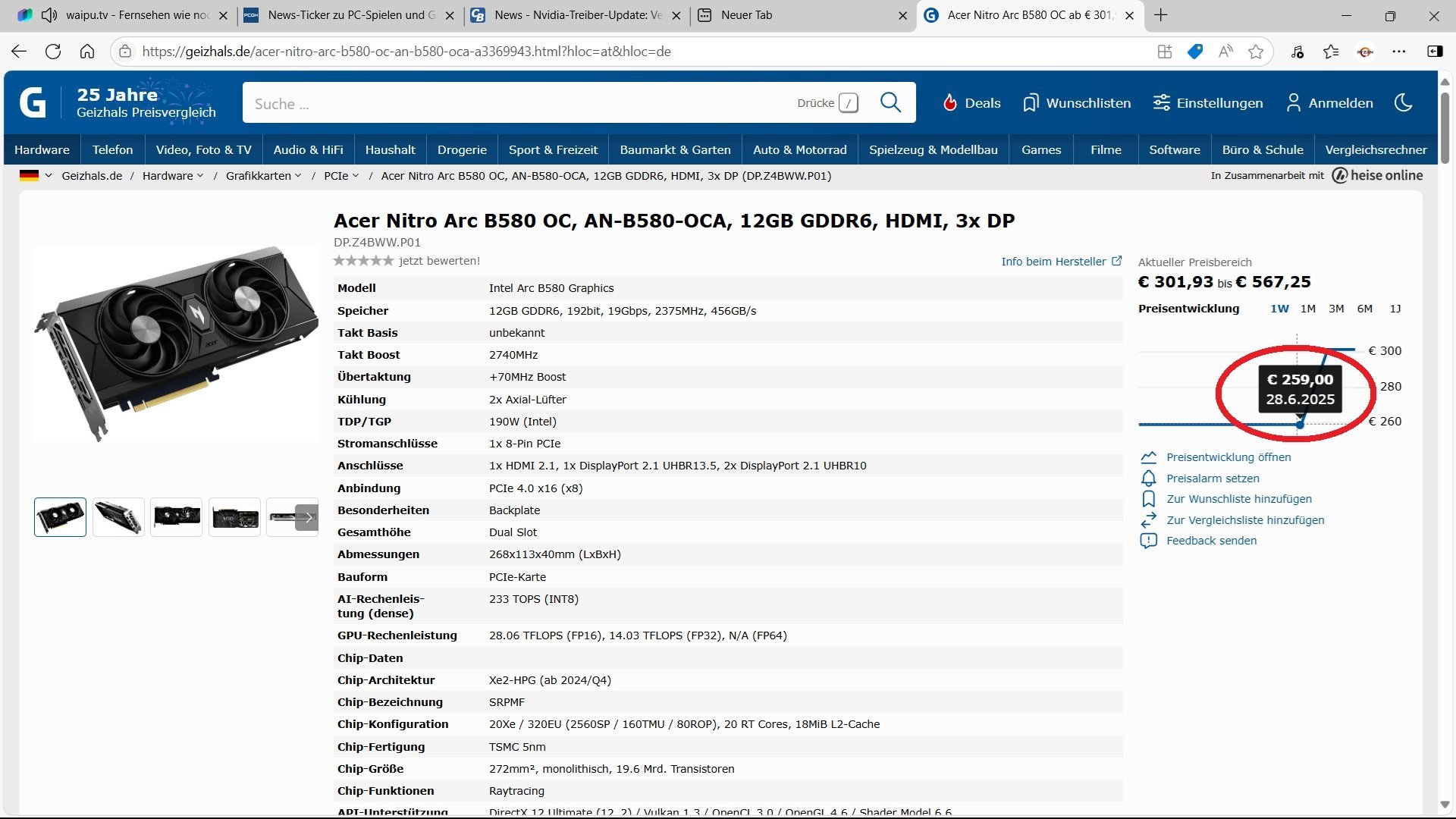This screenshot has height=819, width=1456.
Task: Select the 1M price range toggle
Action: (1307, 309)
